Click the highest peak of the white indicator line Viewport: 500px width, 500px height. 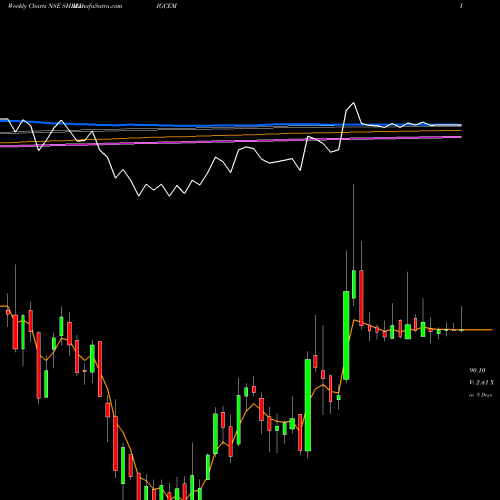click(x=353, y=103)
